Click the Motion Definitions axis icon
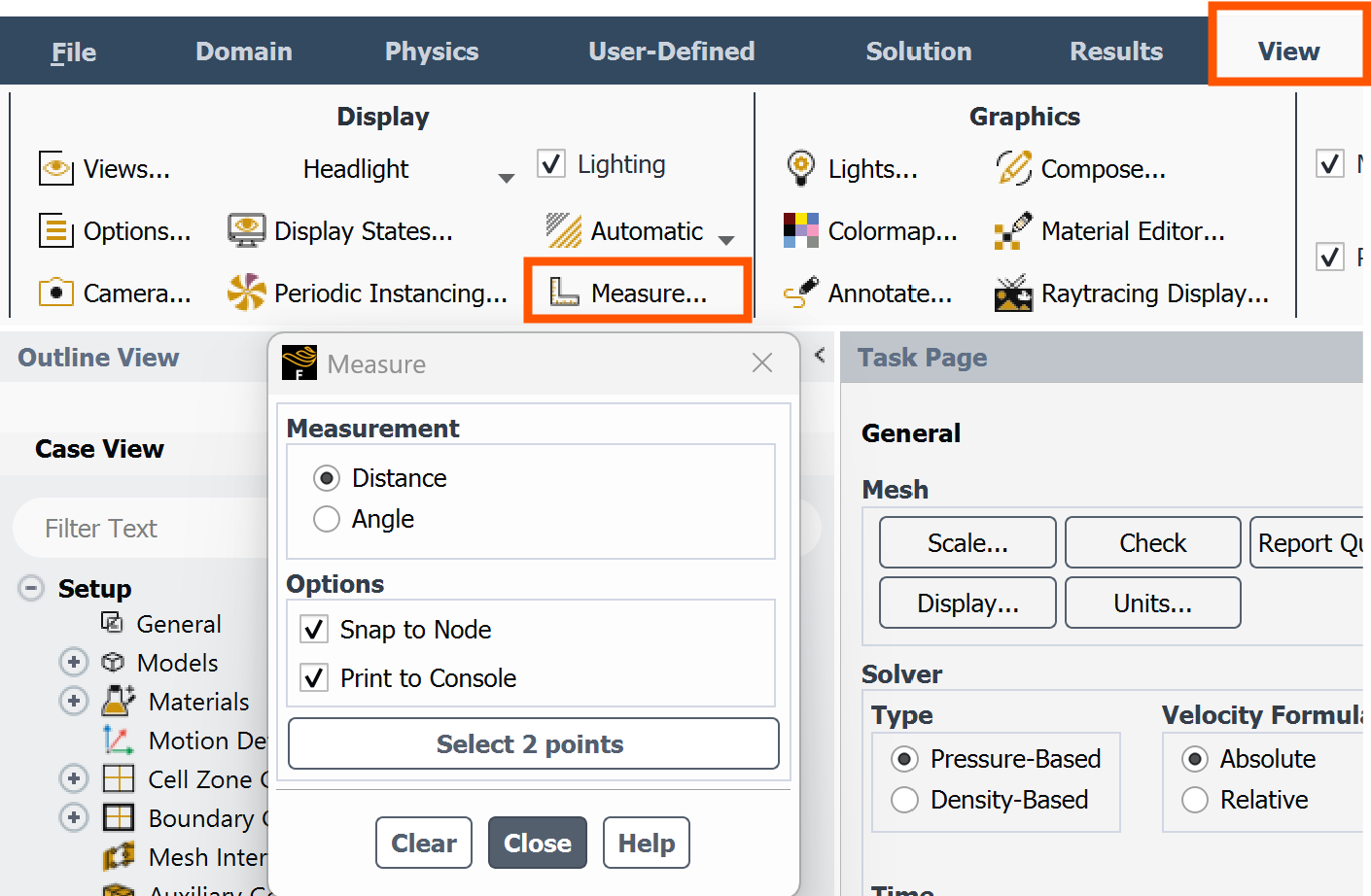 click(x=119, y=741)
